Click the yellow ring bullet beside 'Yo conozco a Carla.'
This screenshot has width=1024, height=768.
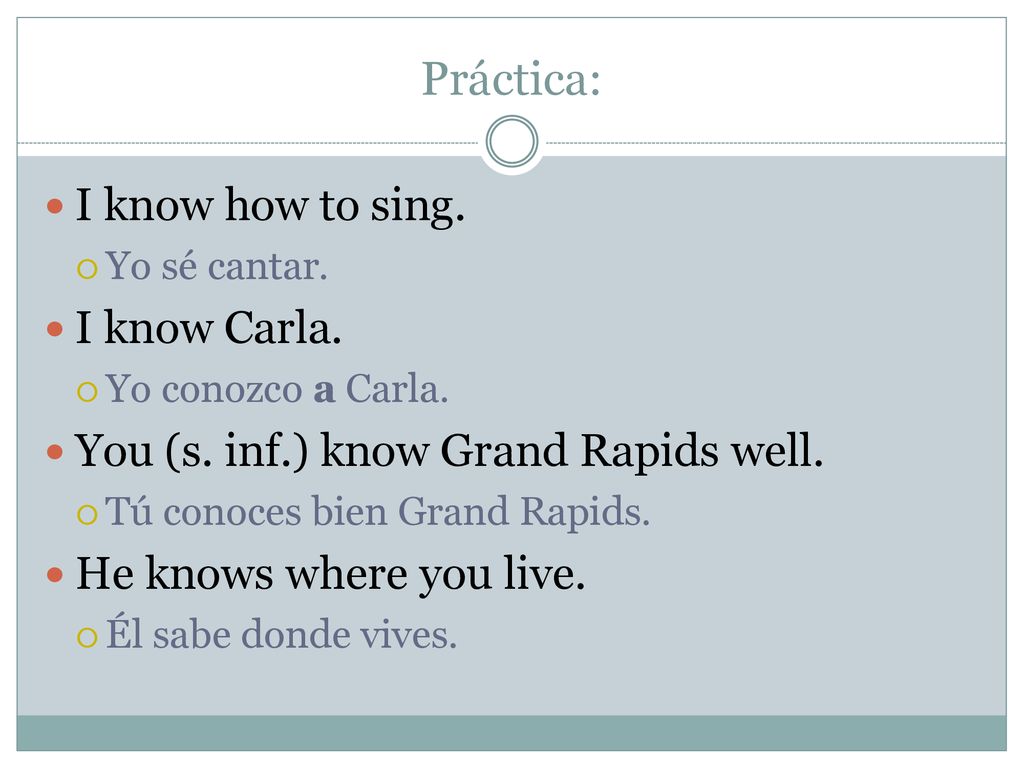click(x=87, y=391)
